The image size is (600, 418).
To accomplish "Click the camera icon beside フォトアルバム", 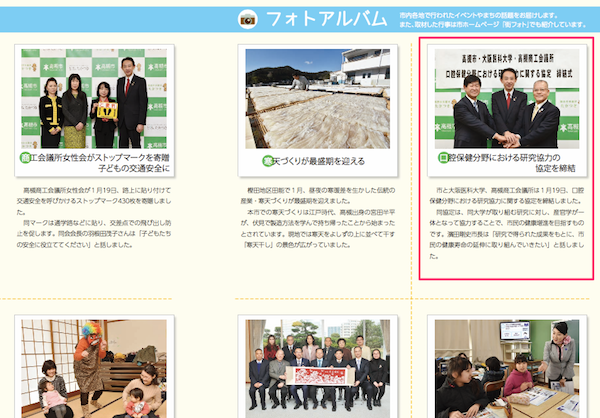I will pos(248,19).
